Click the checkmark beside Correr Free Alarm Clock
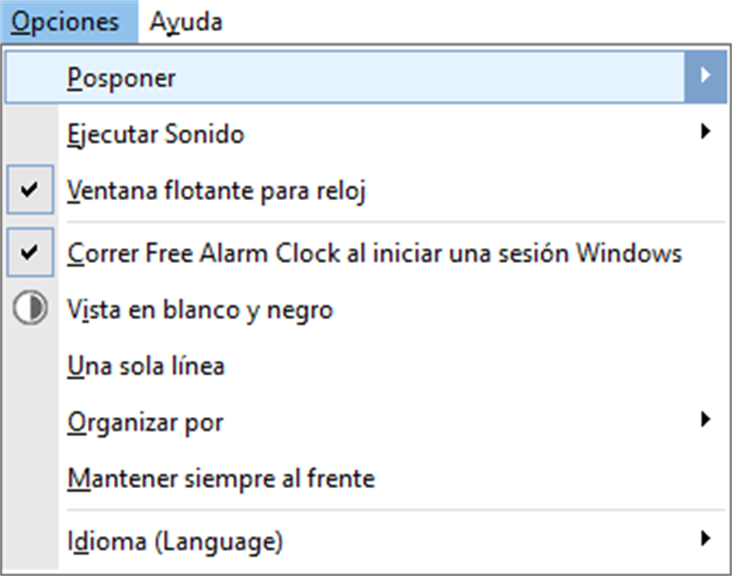Image resolution: width=732 pixels, height=576 pixels. (x=30, y=252)
